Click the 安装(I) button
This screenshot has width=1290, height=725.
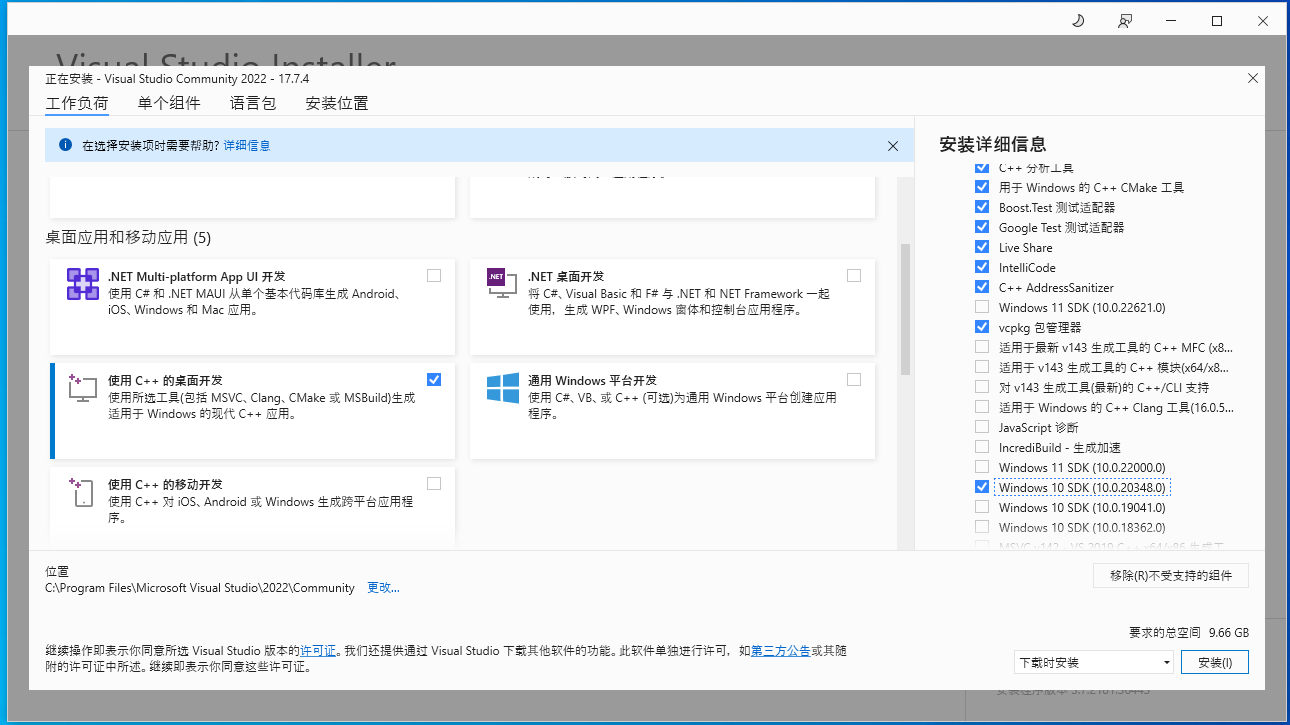pos(1215,662)
